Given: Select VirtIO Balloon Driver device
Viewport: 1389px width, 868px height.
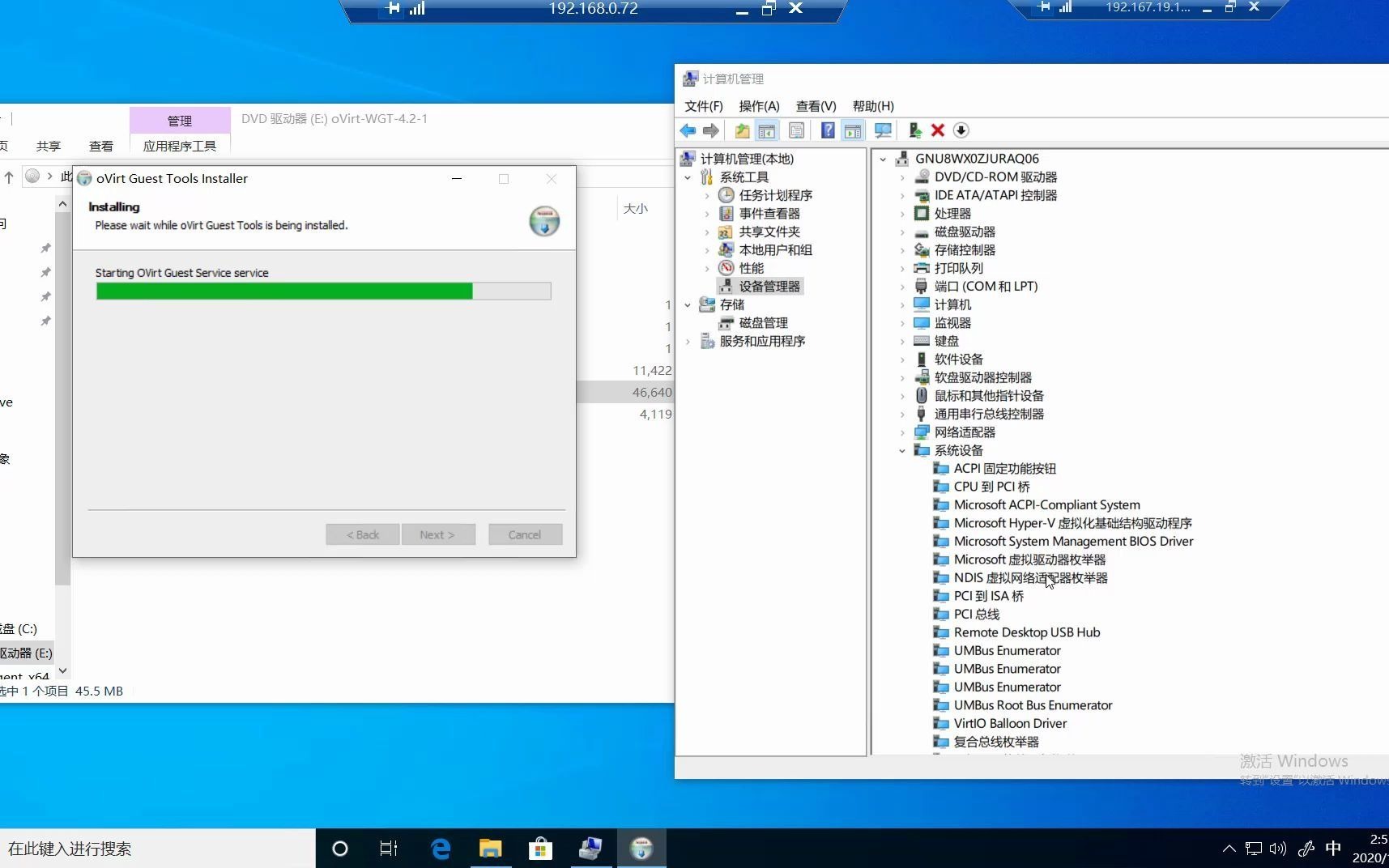Looking at the screenshot, I should coord(1010,723).
